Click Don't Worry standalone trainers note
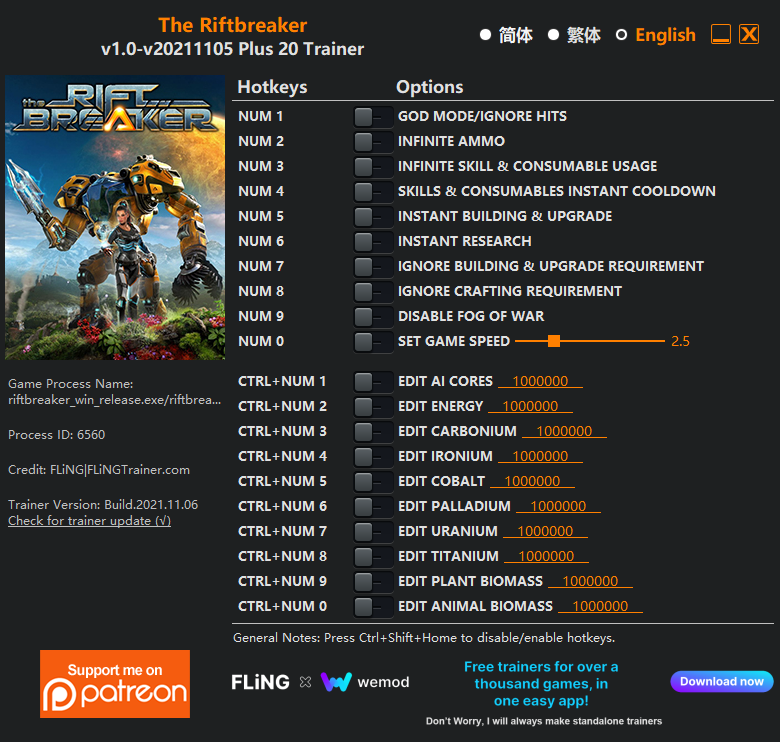This screenshot has height=742, width=780. point(544,721)
